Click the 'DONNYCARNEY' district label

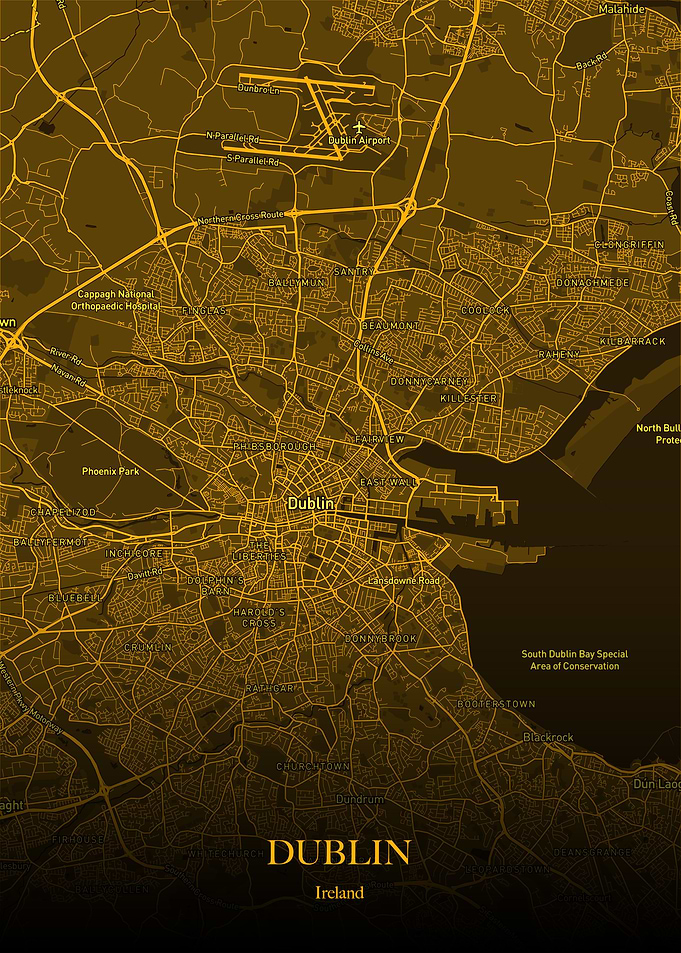pyautogui.click(x=429, y=381)
